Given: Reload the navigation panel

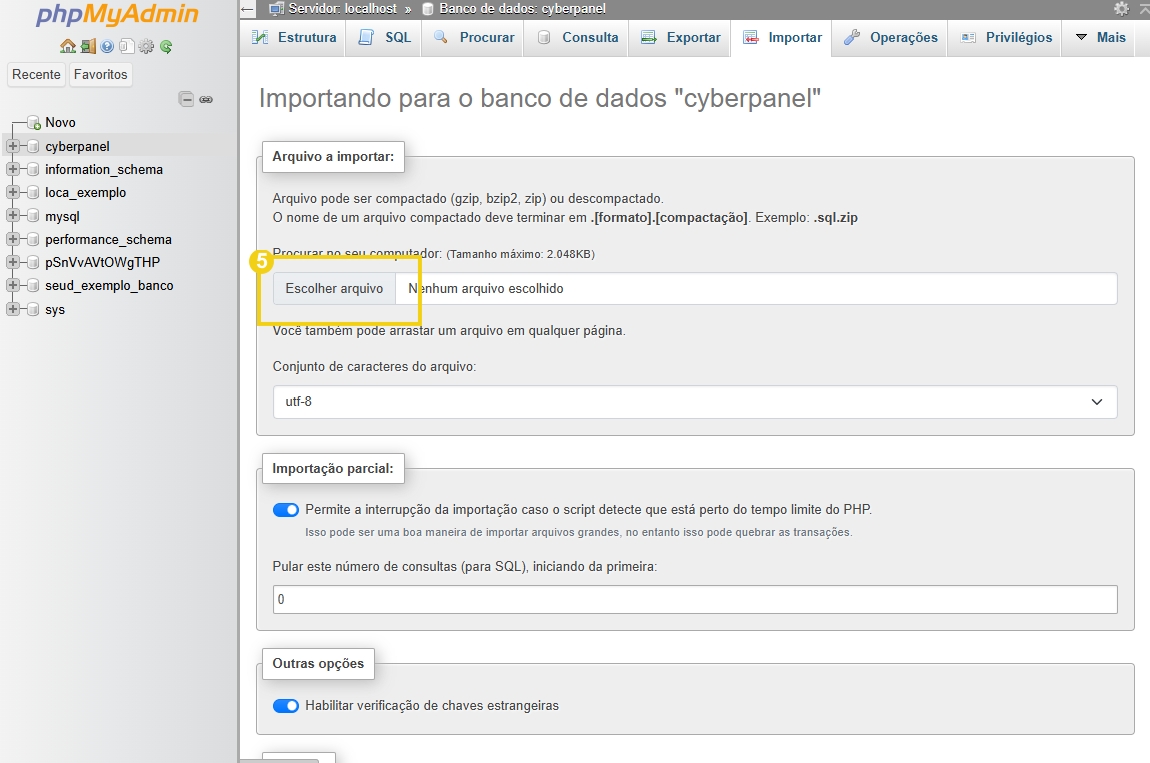Looking at the screenshot, I should pos(165,46).
